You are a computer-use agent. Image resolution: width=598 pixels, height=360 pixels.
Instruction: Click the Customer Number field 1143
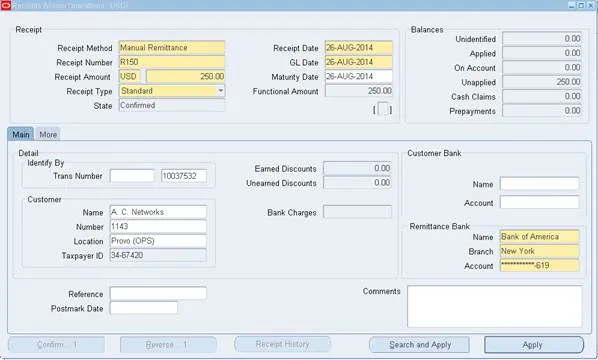(158, 227)
